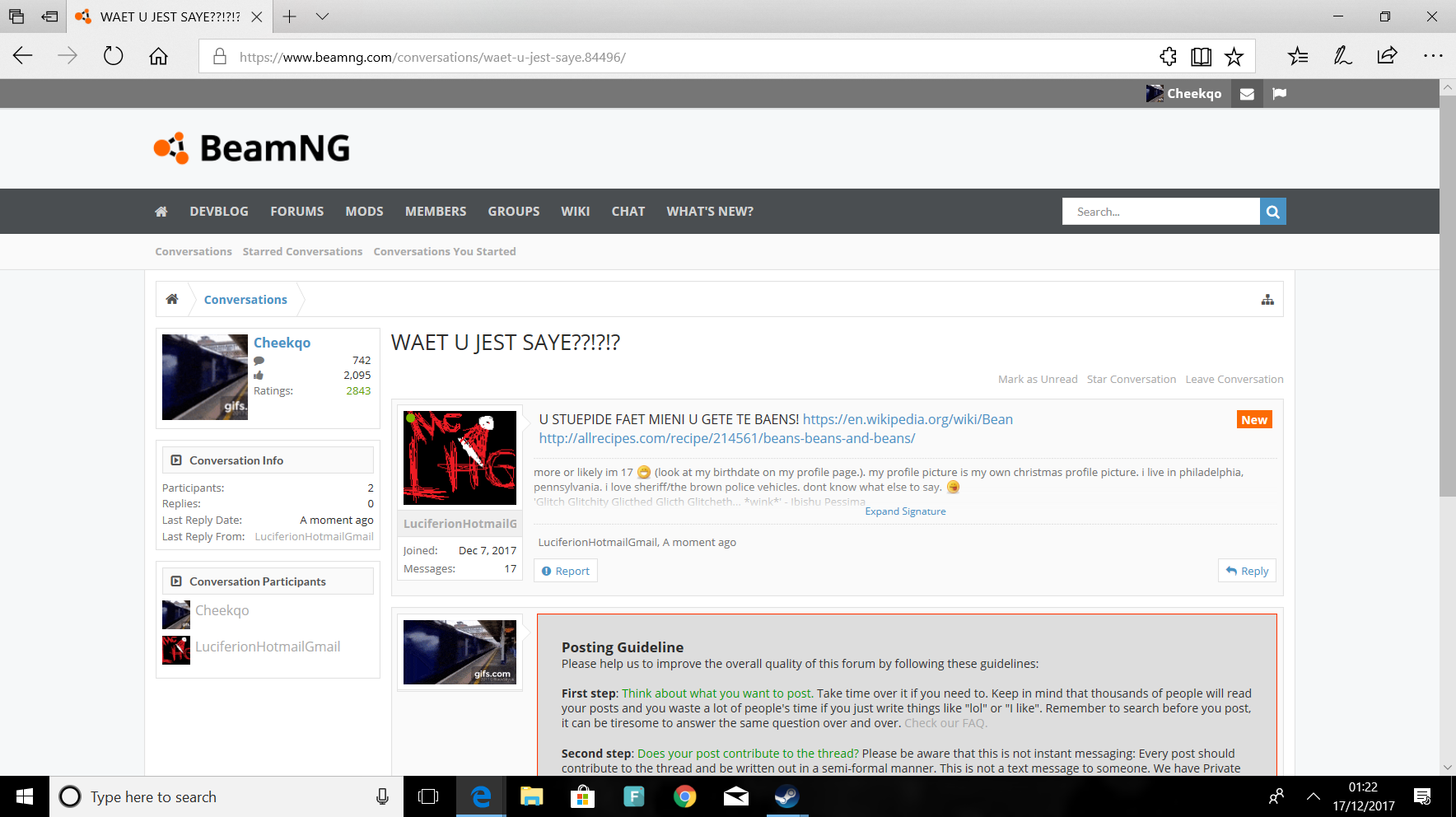
Task: Click Leave Conversation link
Action: pos(1234,380)
